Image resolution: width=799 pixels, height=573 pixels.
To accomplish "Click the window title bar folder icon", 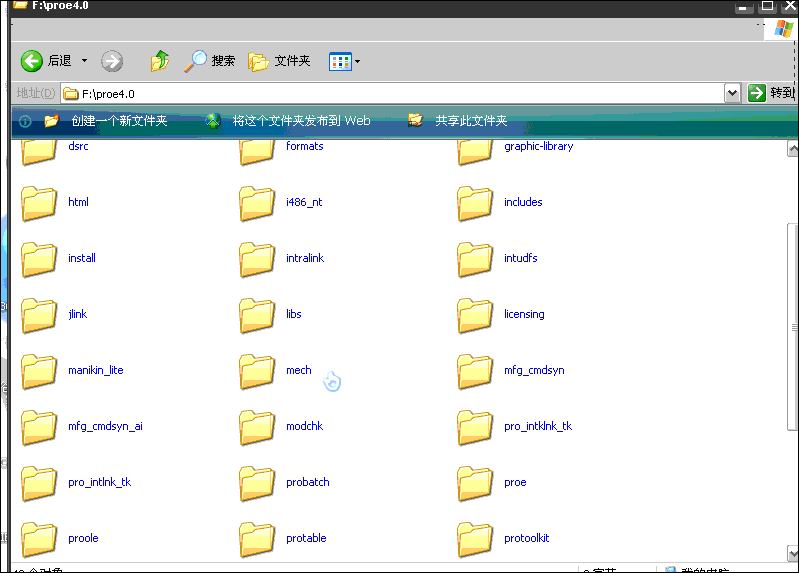I will [x=20, y=5].
